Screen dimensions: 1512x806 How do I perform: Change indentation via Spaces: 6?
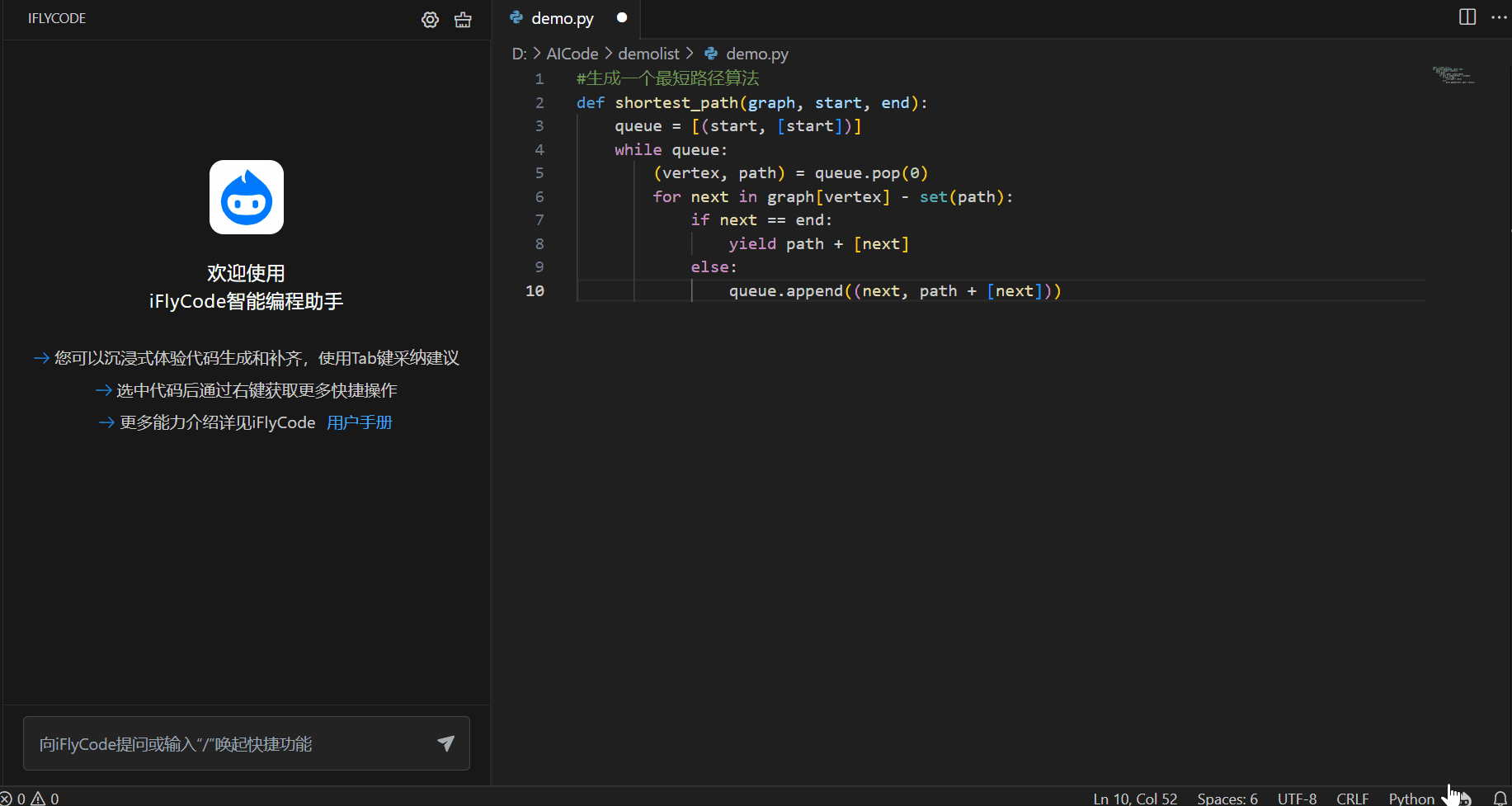(x=1227, y=799)
